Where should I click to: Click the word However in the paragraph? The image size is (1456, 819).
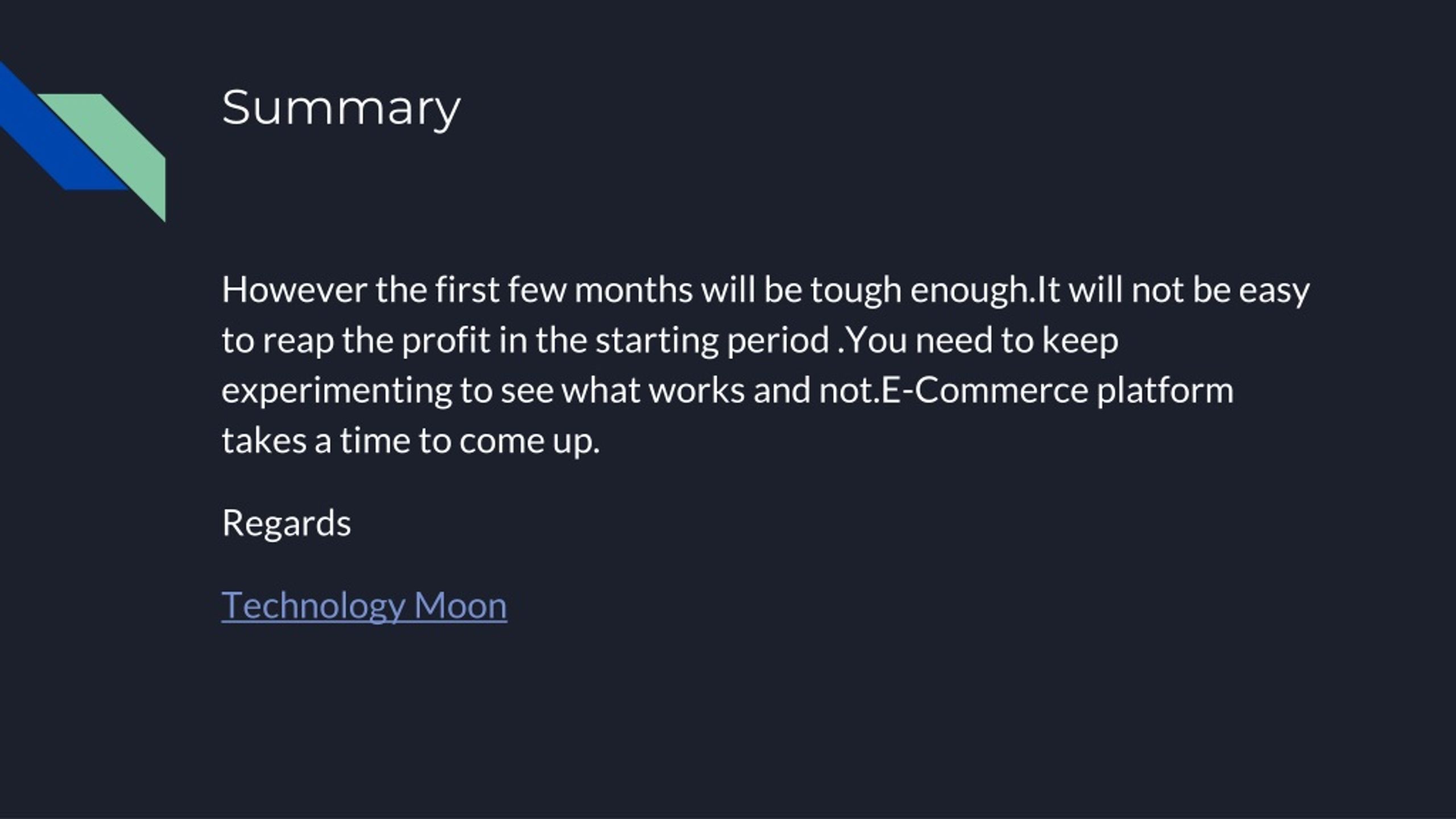coord(294,289)
